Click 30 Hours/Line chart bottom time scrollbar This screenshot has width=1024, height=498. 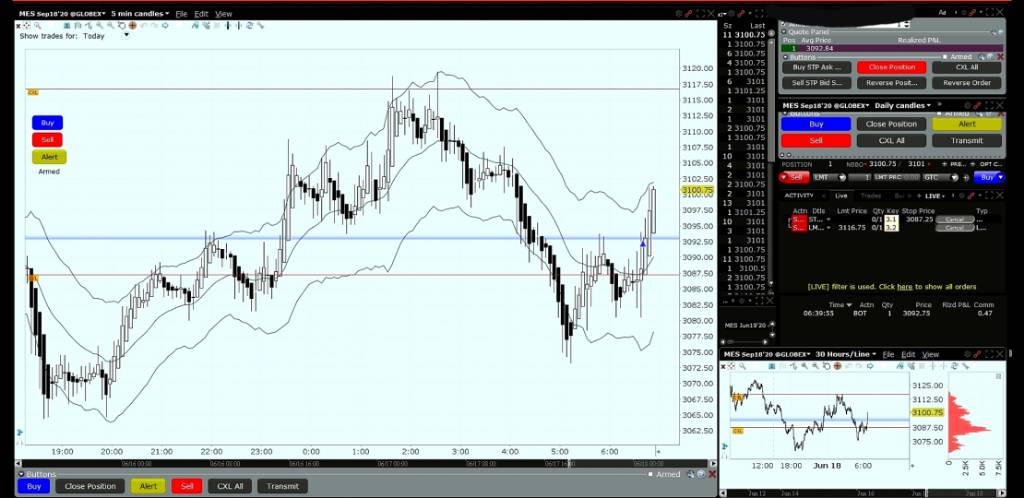[x=862, y=491]
